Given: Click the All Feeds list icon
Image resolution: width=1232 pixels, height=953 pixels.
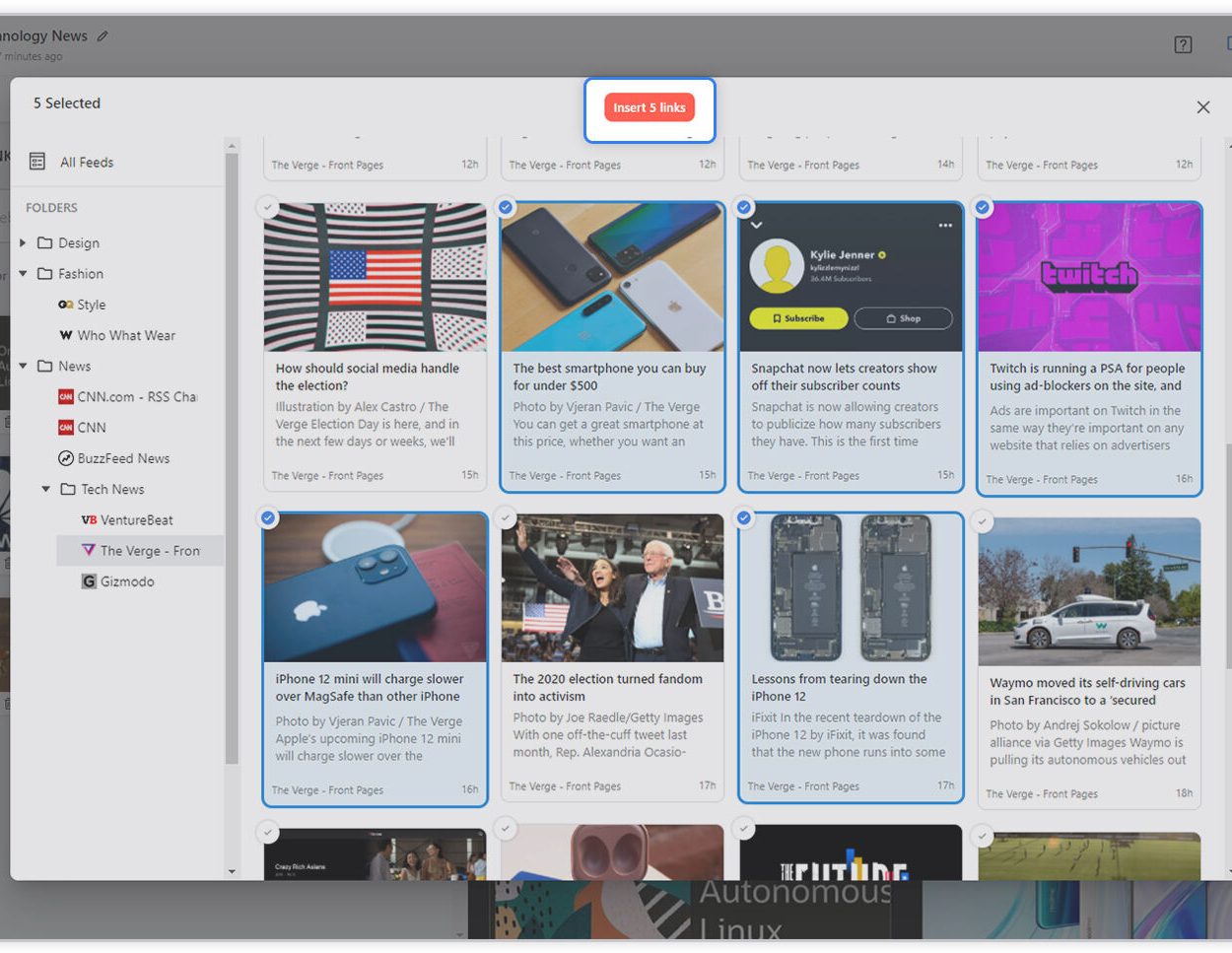Looking at the screenshot, I should [37, 162].
